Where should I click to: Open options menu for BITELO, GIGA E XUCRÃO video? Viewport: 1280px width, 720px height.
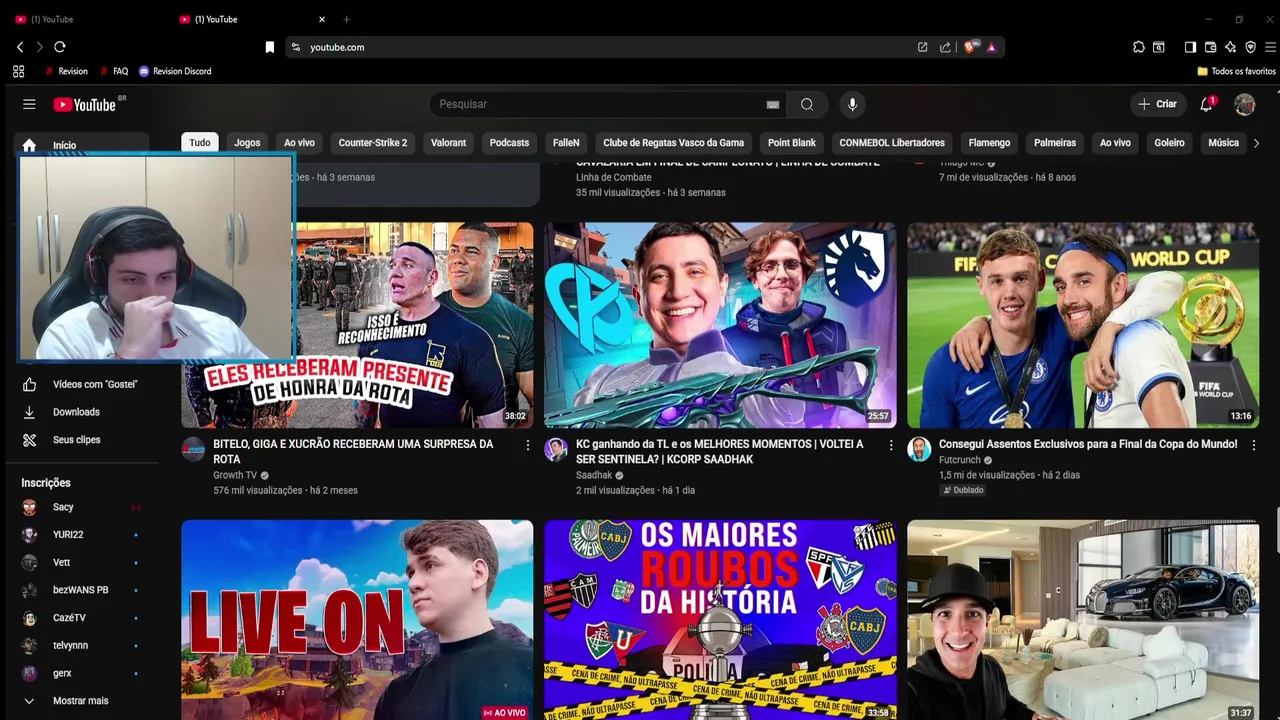pyautogui.click(x=528, y=445)
